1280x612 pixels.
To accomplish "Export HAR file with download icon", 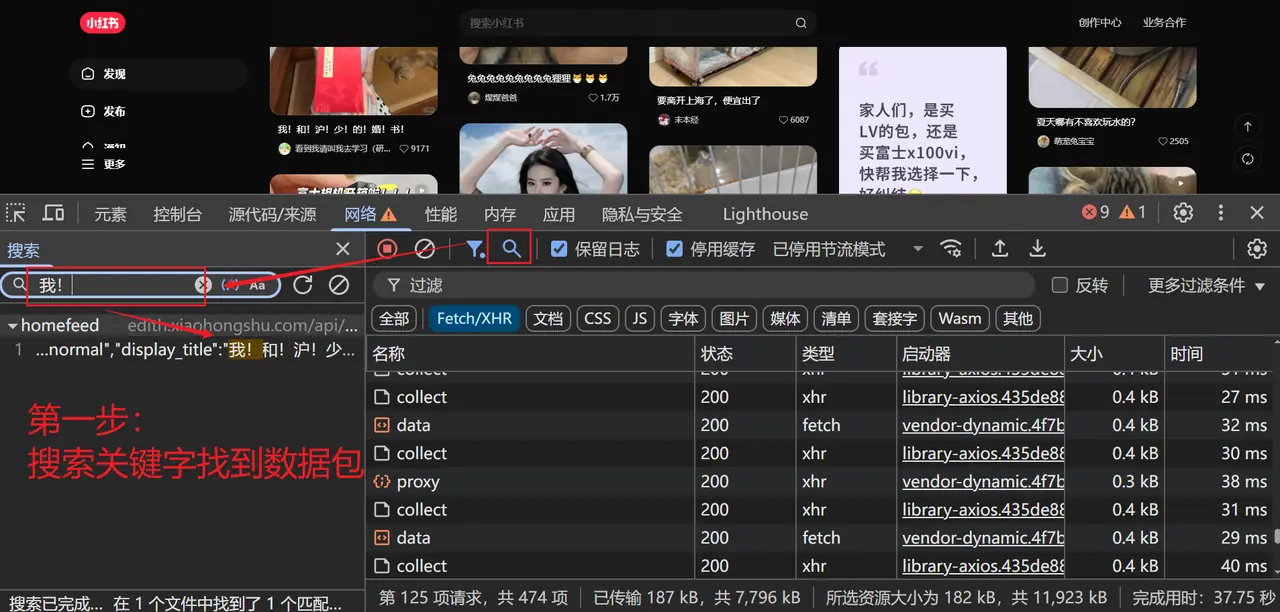I will click(x=1038, y=249).
